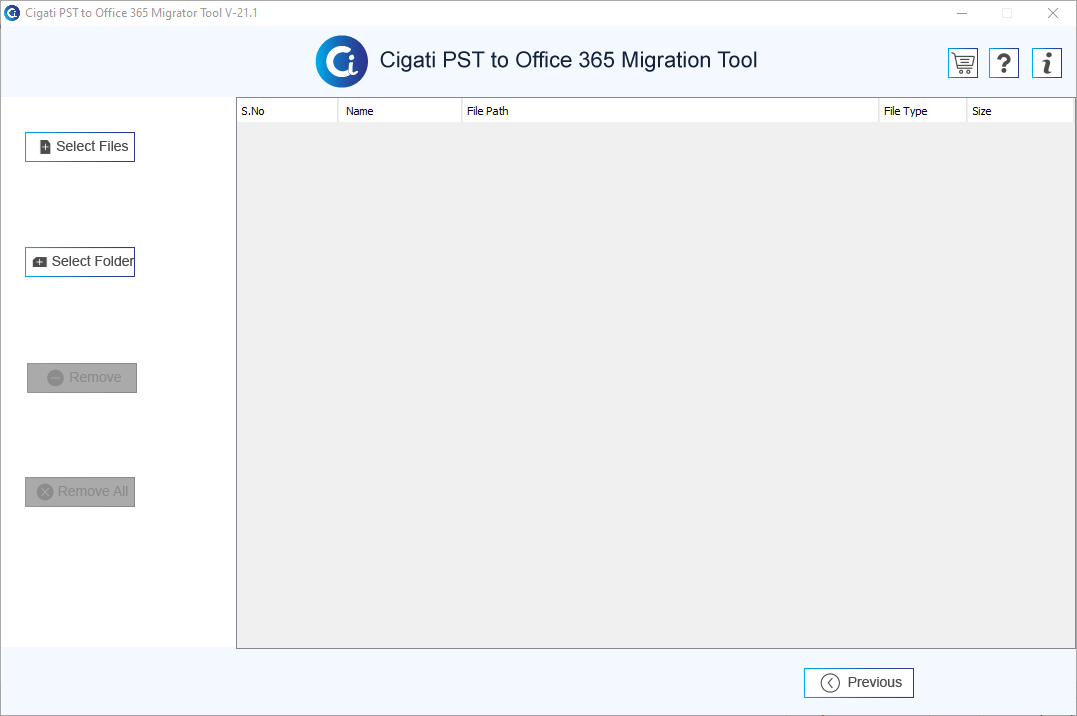
Task: Click Select Folder button
Action: pyautogui.click(x=80, y=262)
